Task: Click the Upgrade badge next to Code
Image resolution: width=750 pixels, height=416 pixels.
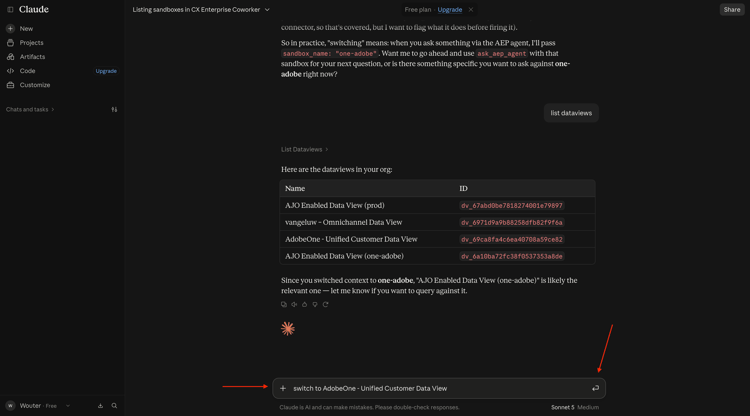Action: coord(106,71)
